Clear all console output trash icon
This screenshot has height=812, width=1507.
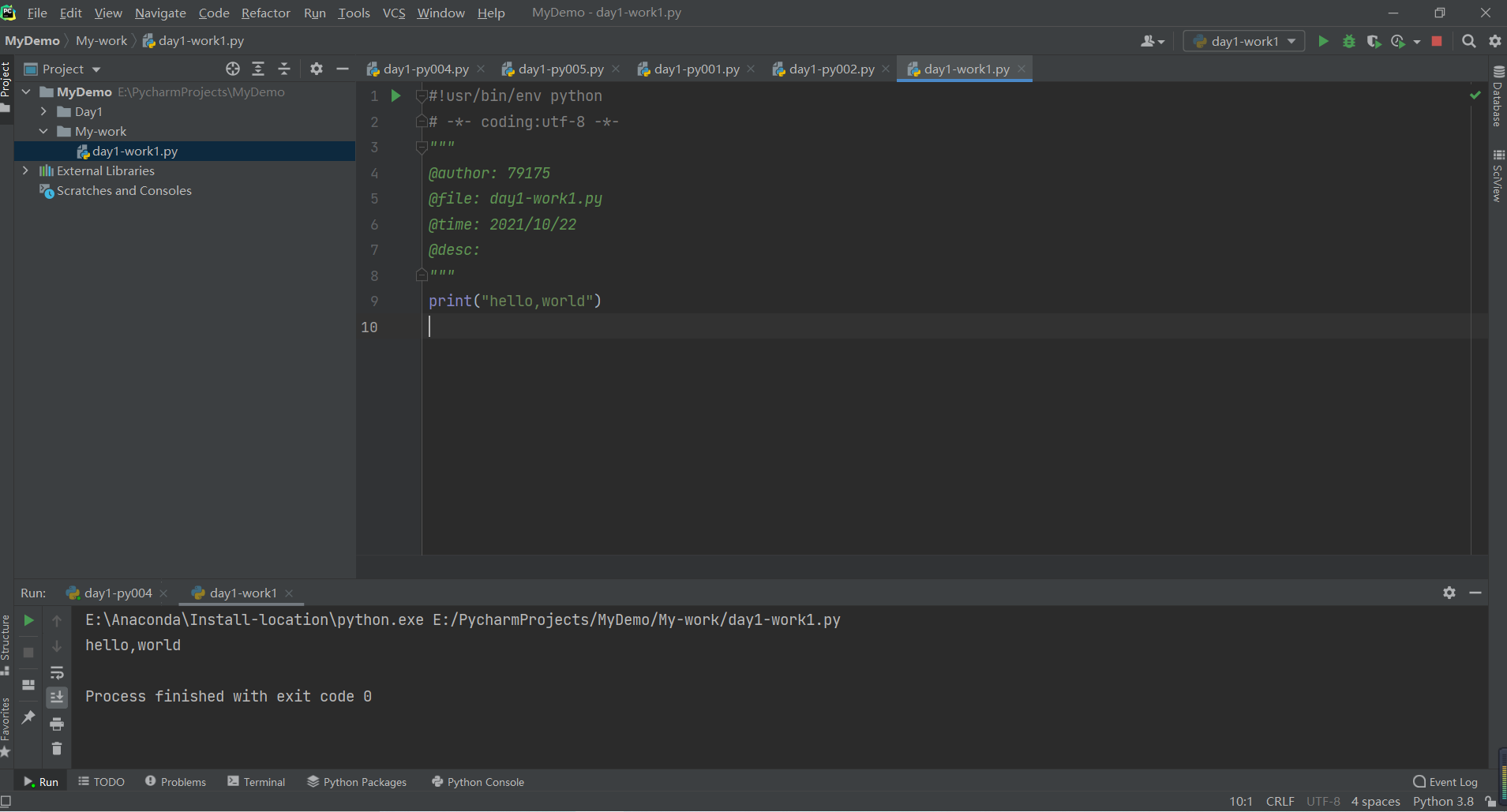coord(57,748)
